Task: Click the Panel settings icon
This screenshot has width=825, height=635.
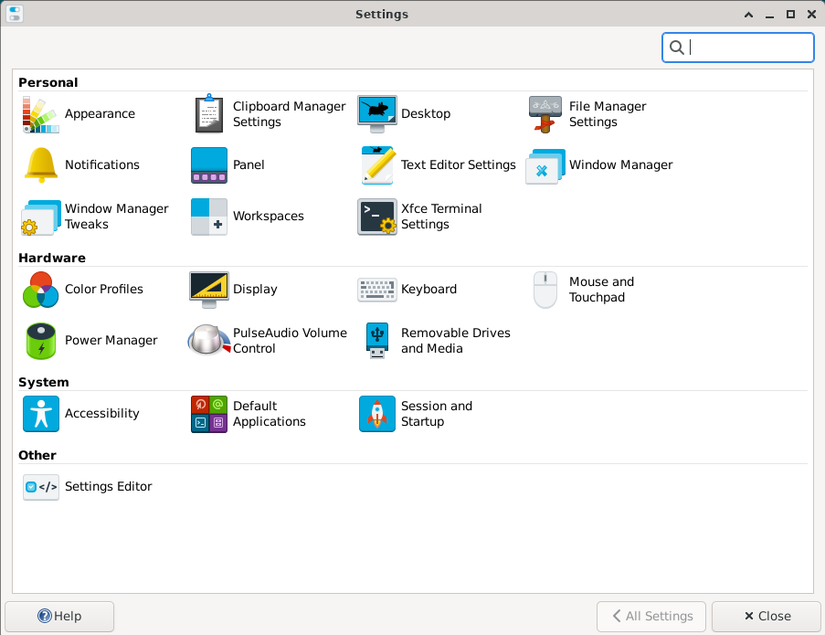Action: pos(209,165)
